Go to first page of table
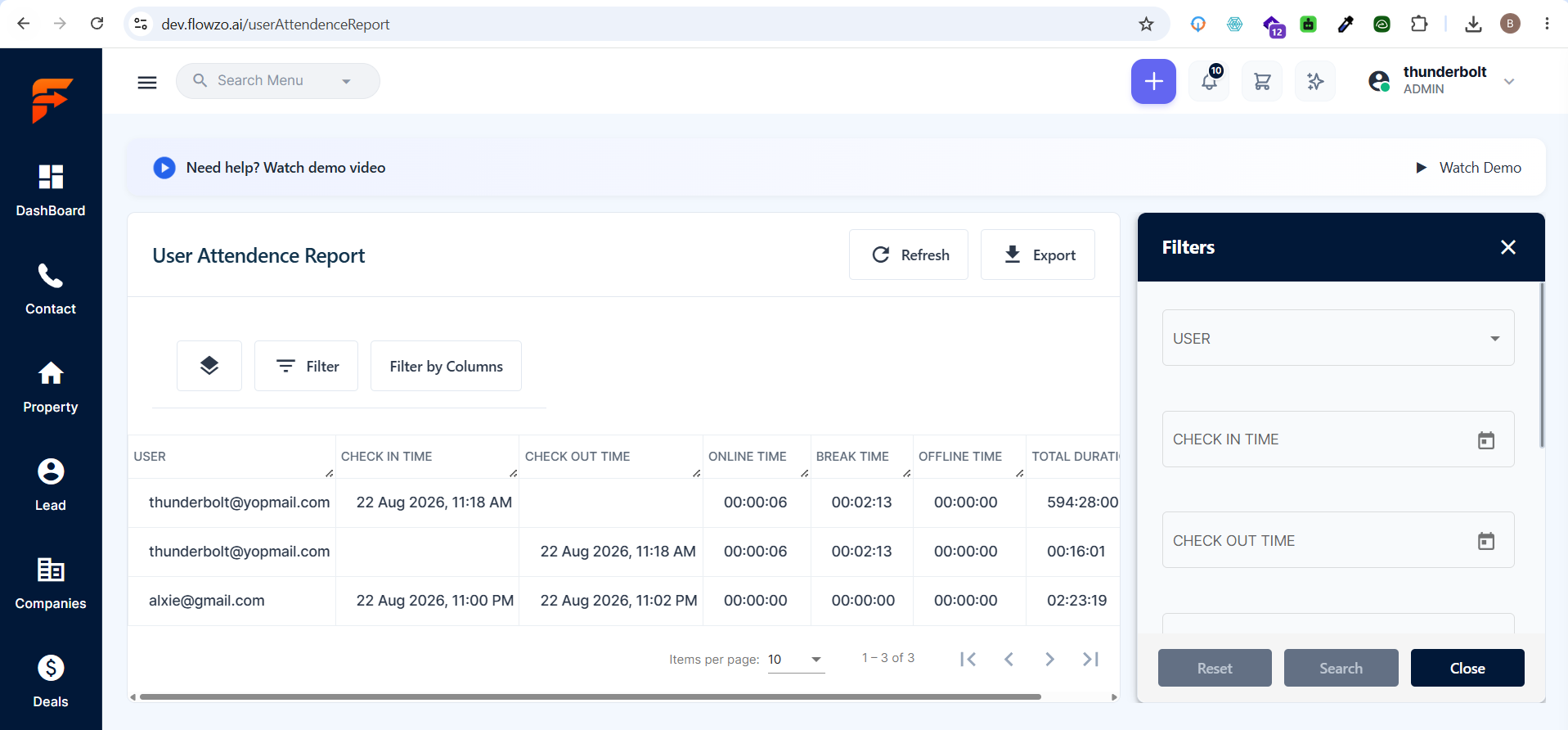The image size is (1568, 730). click(x=968, y=659)
